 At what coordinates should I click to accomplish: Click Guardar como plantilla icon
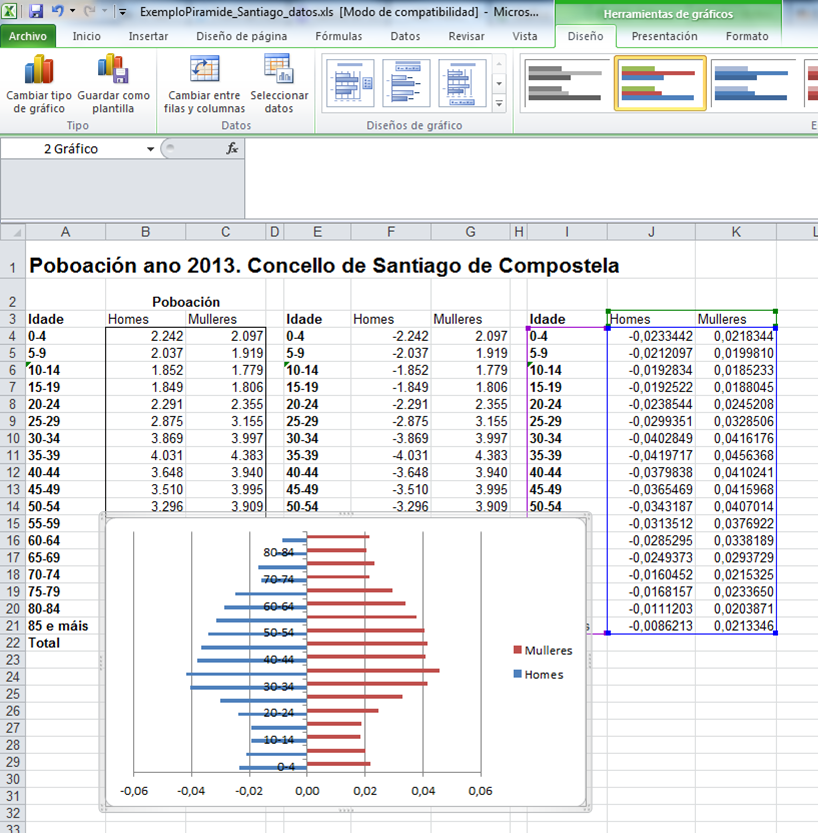pos(113,73)
